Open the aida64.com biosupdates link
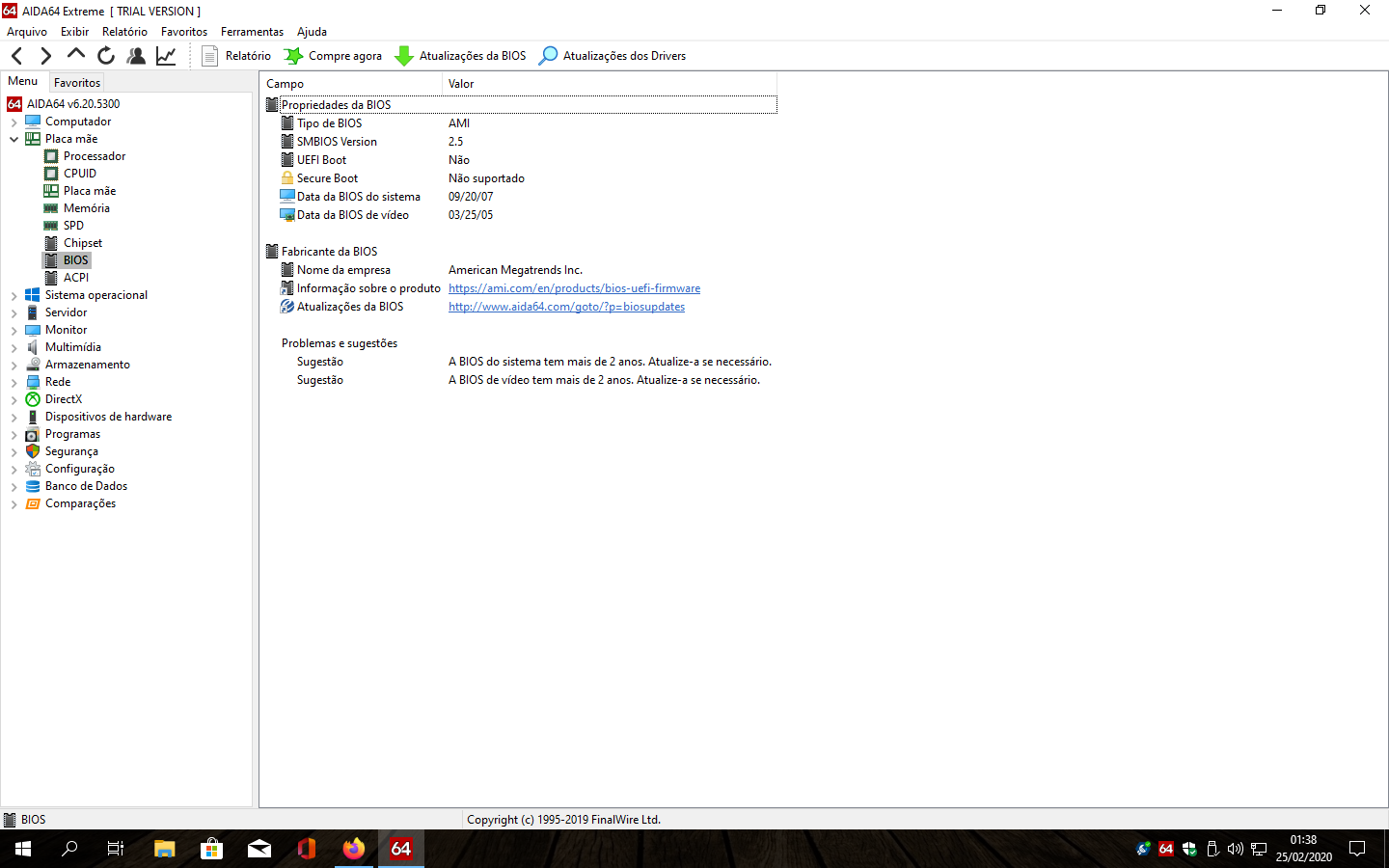 click(x=566, y=307)
